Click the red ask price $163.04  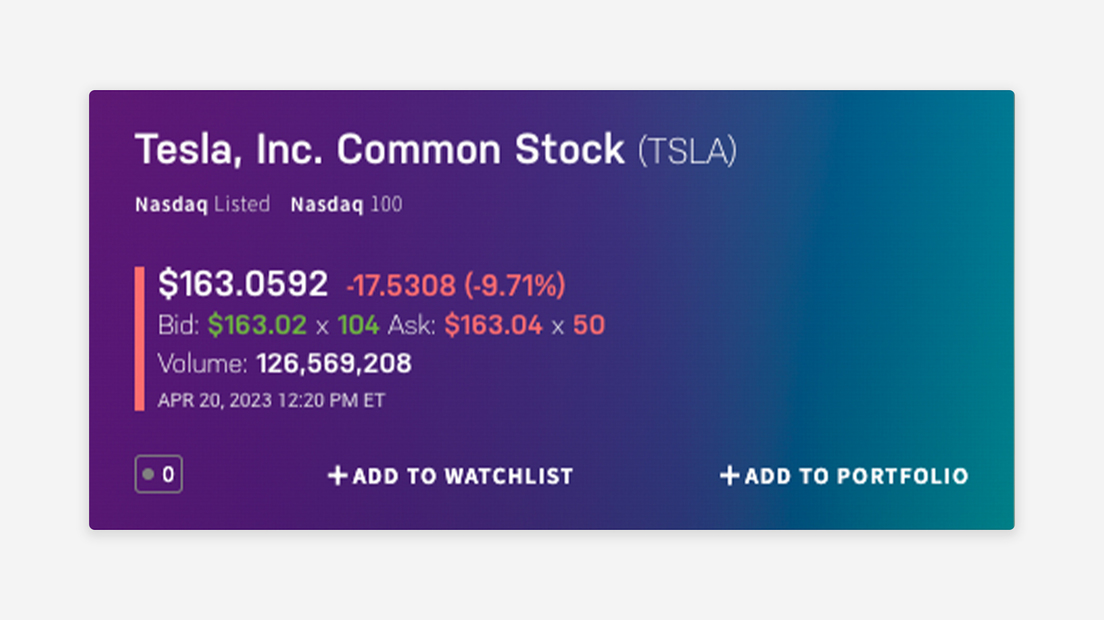click(494, 325)
